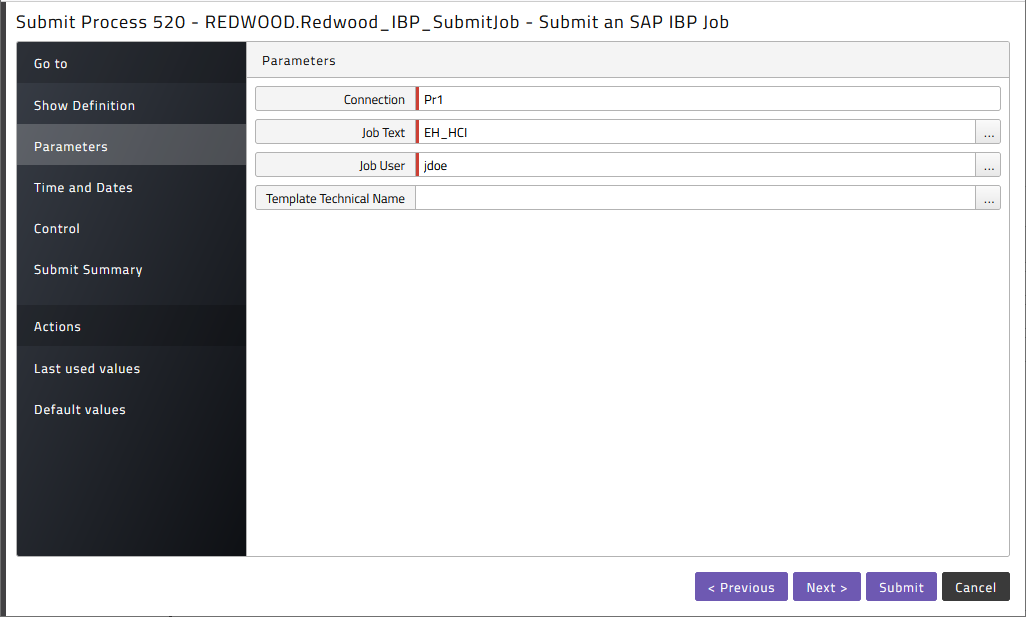The image size is (1026, 617).
Task: Click the Actions sidebar heading
Action: 132,326
